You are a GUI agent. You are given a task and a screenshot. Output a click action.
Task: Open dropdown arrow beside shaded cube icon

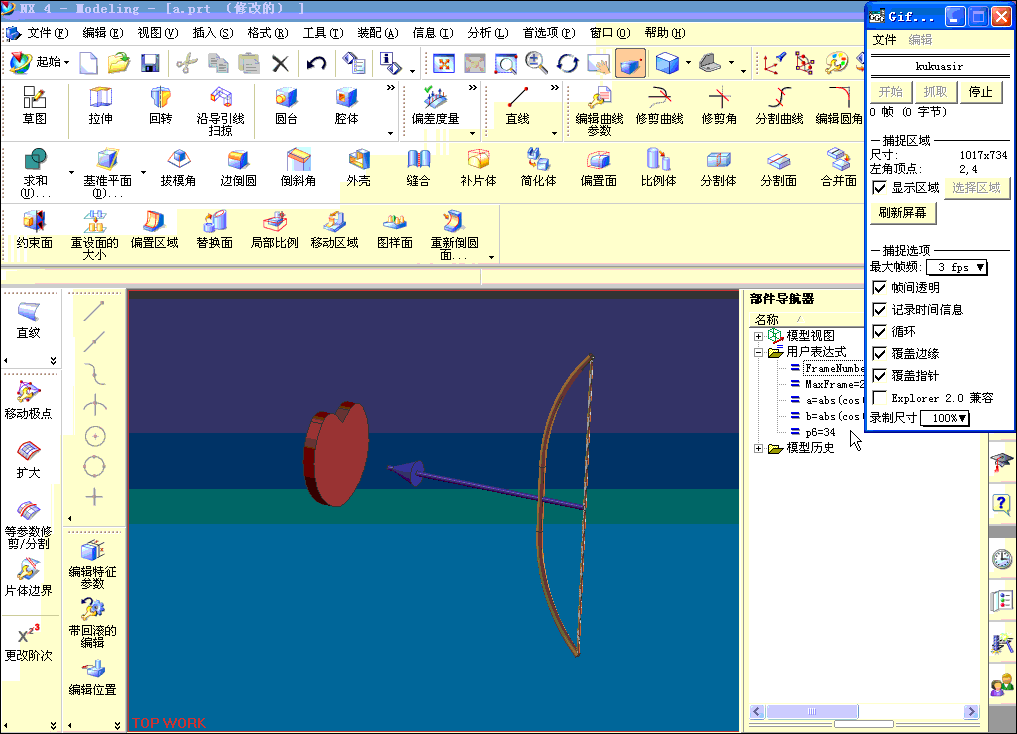point(688,64)
